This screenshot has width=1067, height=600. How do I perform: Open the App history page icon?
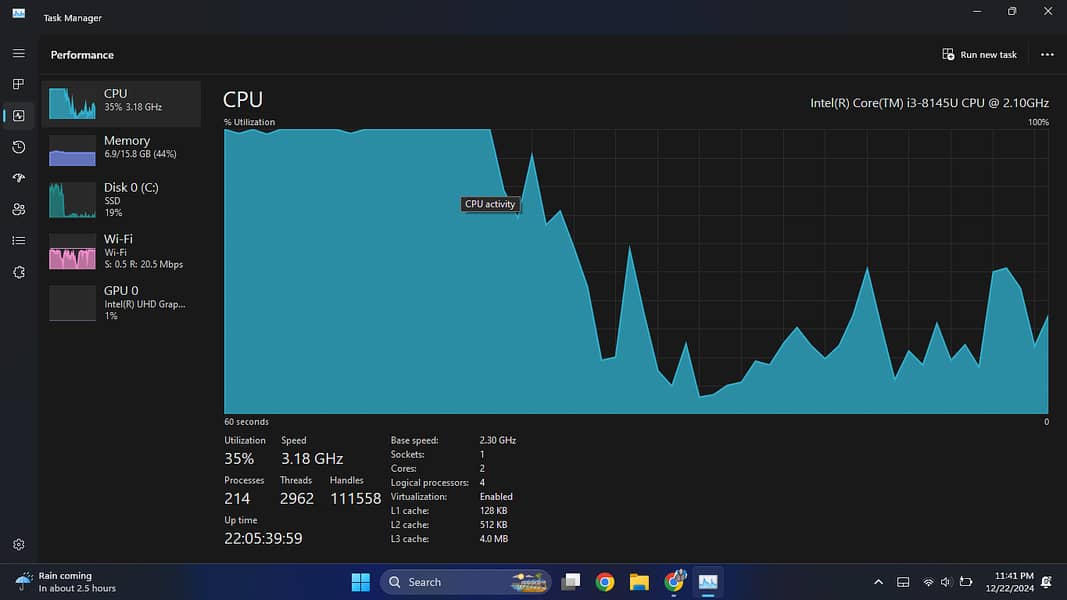tap(18, 147)
